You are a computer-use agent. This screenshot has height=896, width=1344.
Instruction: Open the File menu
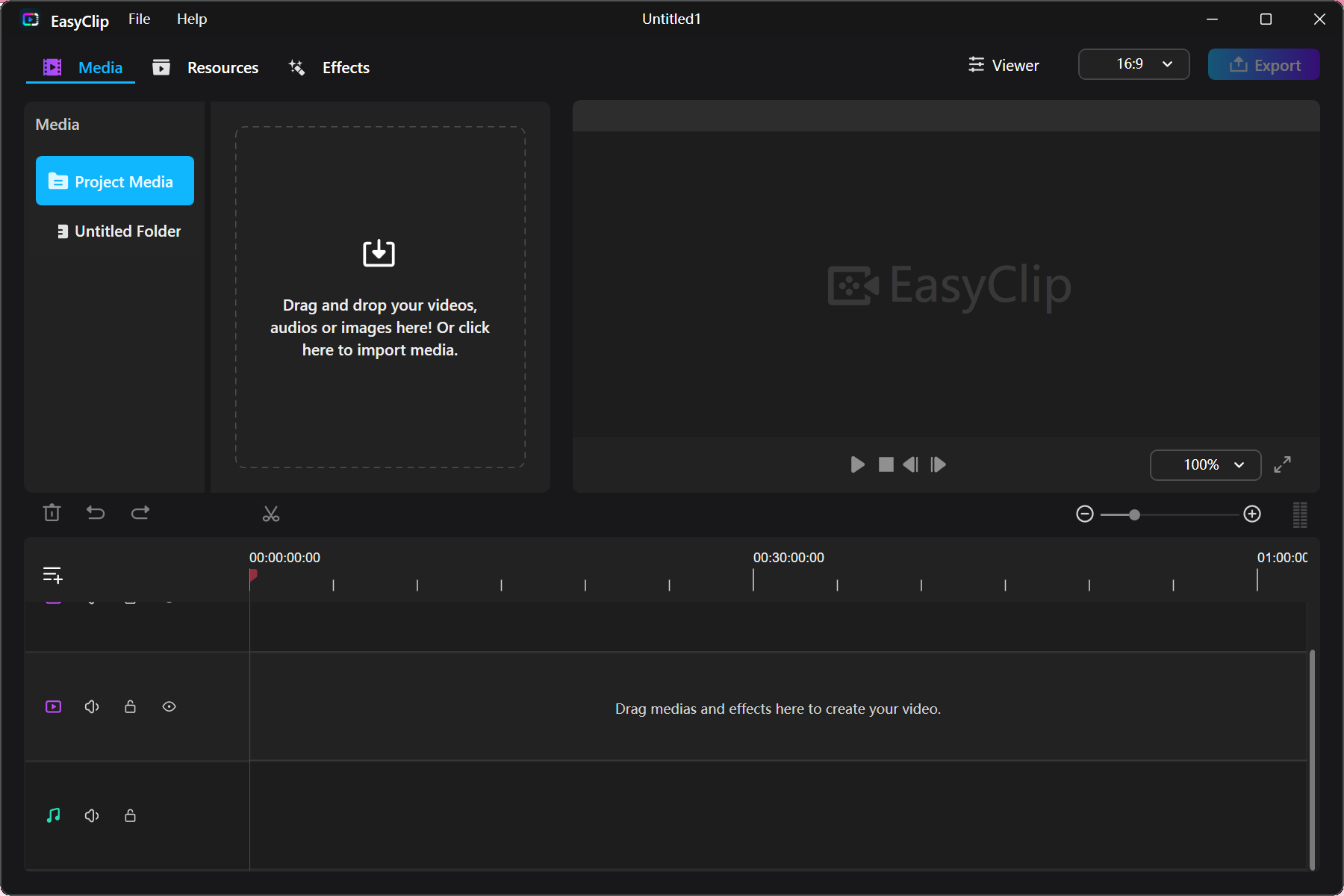pos(139,19)
